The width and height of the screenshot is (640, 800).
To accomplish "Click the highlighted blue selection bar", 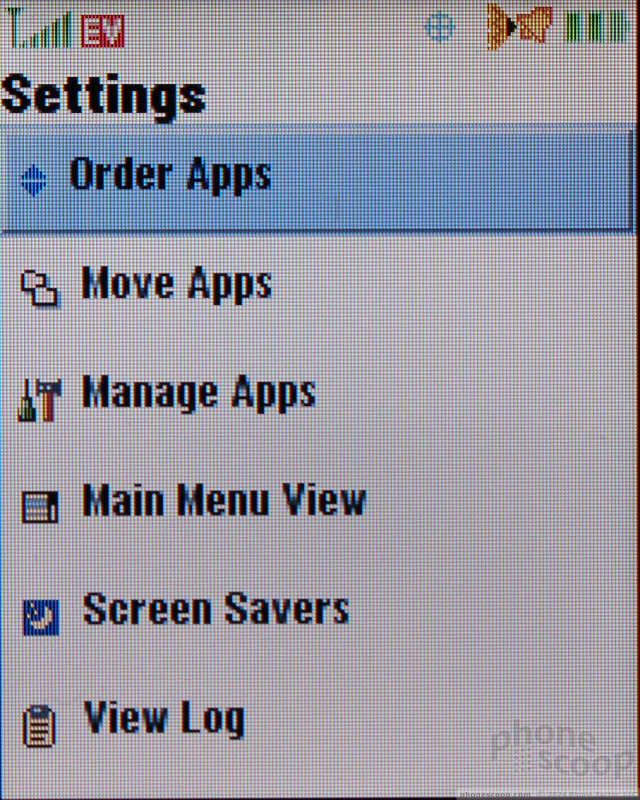I will pos(316,179).
